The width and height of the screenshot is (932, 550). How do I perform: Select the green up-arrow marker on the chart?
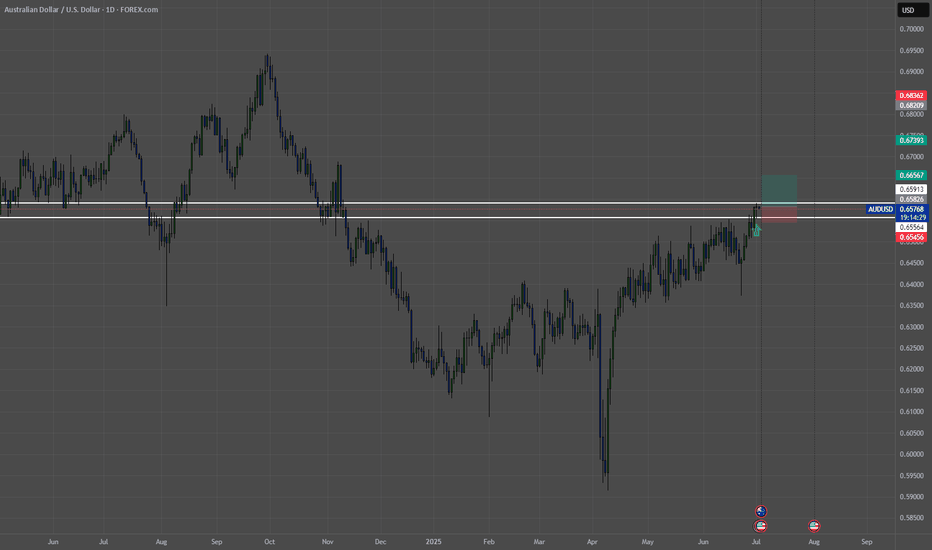(756, 231)
